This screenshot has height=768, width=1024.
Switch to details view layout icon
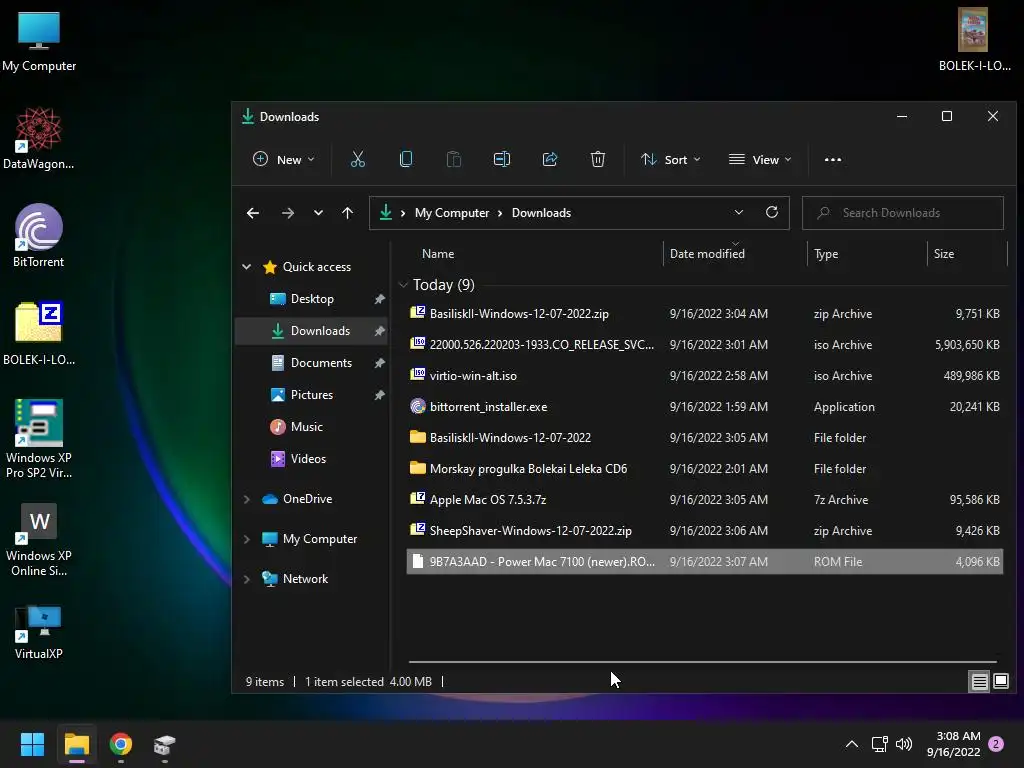(x=980, y=682)
